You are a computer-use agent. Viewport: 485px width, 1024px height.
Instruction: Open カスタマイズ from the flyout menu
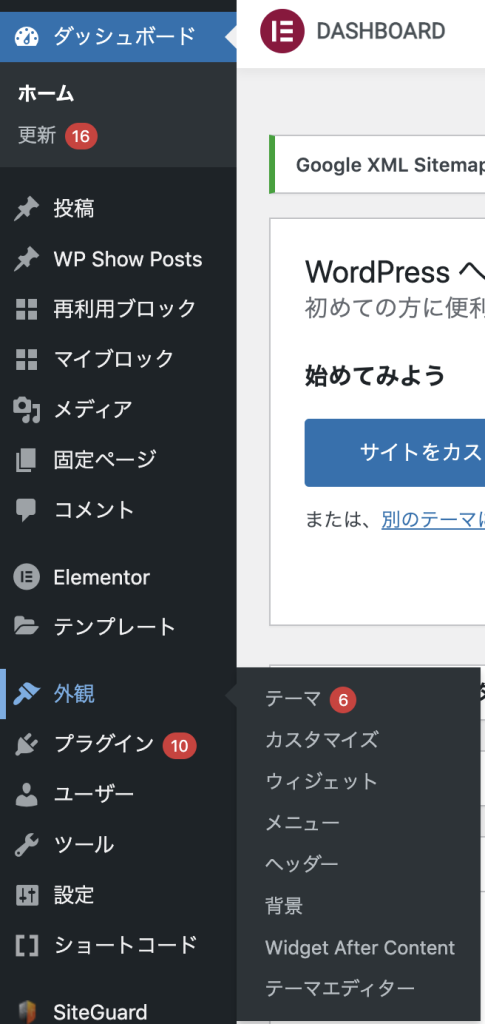[x=322, y=740]
